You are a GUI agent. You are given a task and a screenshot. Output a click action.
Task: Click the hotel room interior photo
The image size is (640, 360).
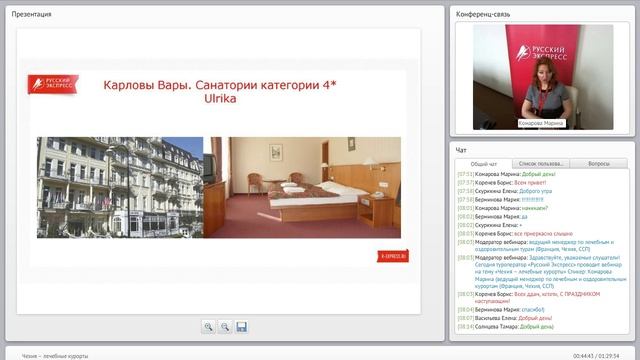point(302,187)
